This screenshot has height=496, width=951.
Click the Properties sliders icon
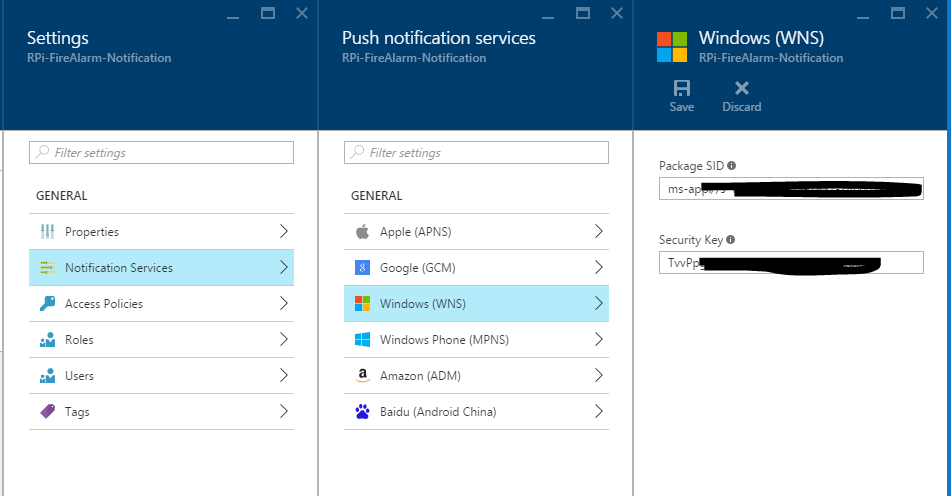pyautogui.click(x=47, y=232)
